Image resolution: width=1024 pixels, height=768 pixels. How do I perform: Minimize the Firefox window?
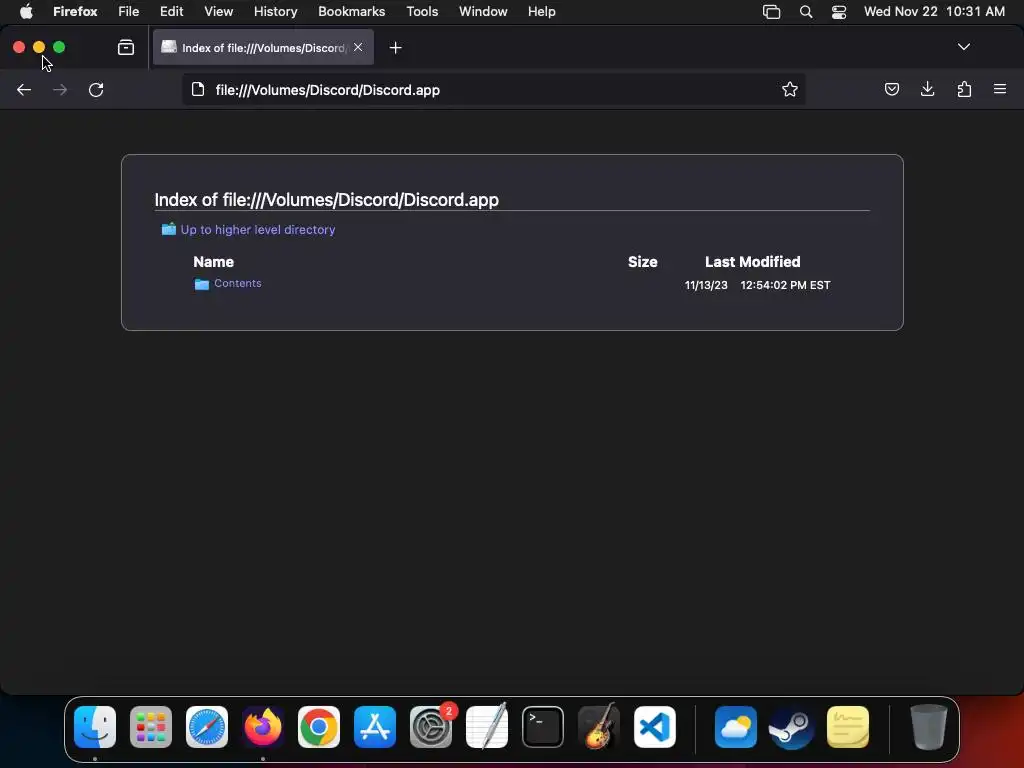39,47
